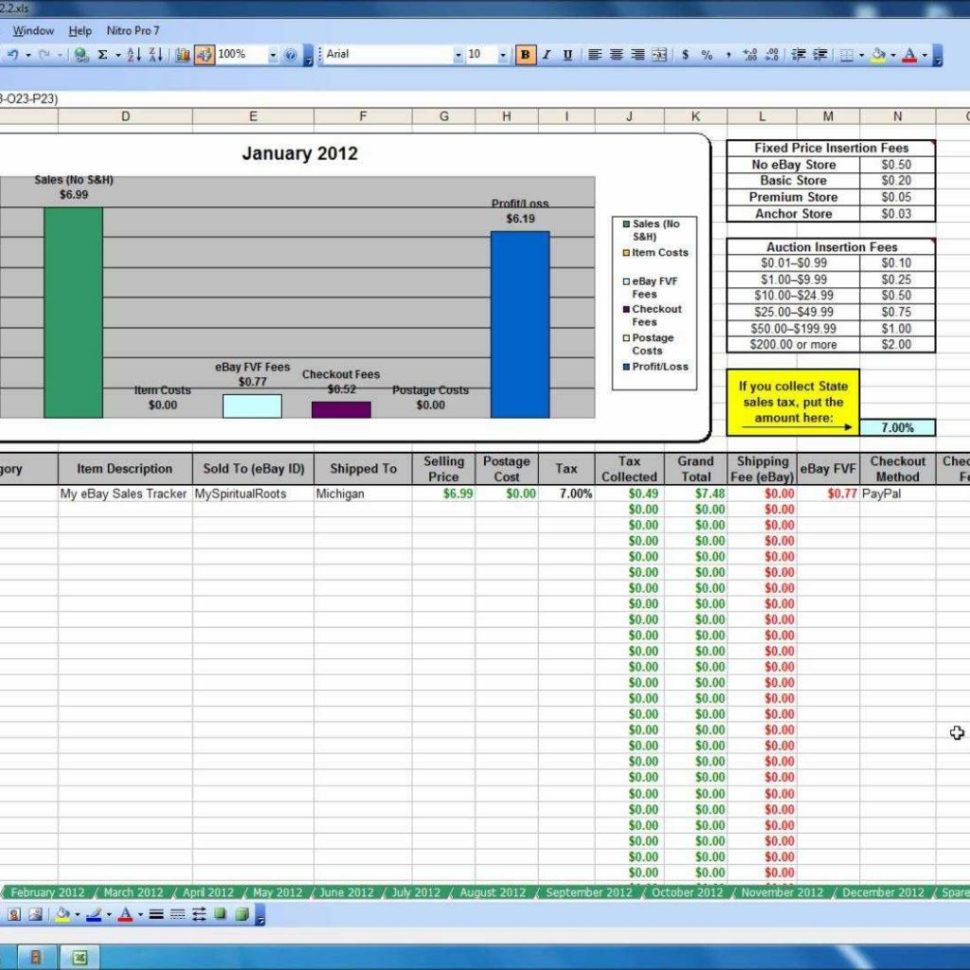
Task: Click the Percent Style icon
Action: click(x=708, y=55)
